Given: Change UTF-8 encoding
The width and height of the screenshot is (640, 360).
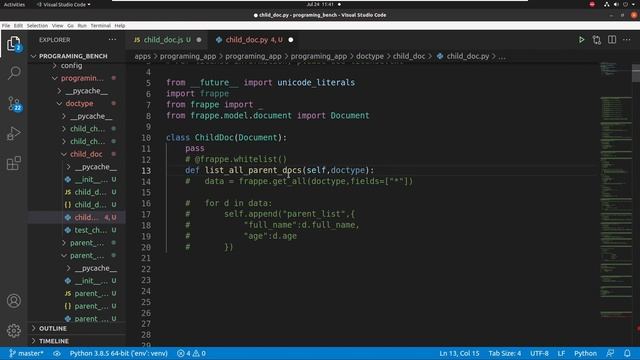Looking at the screenshot, I should 539,353.
